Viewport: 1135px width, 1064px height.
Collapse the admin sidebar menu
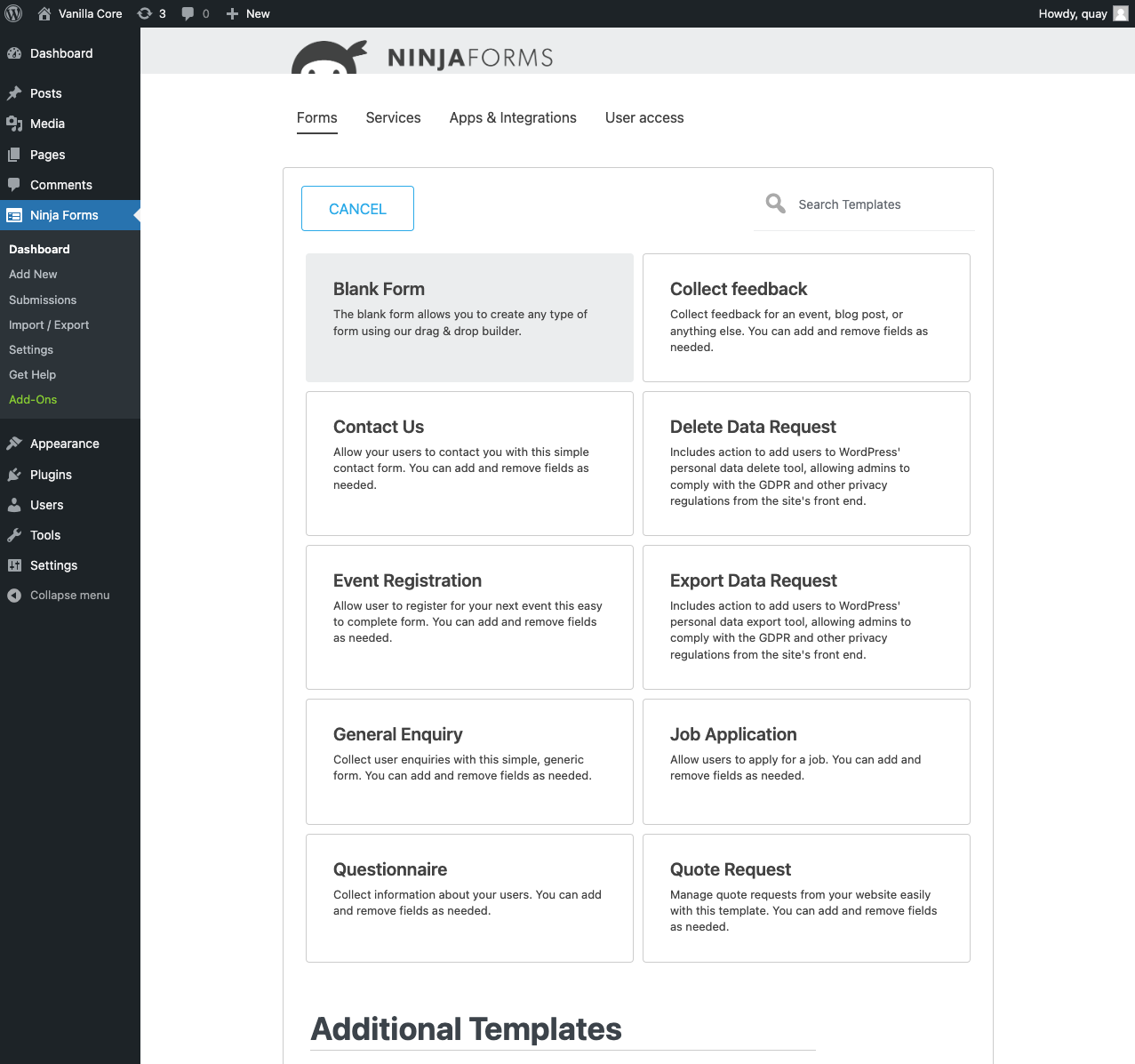pos(68,595)
